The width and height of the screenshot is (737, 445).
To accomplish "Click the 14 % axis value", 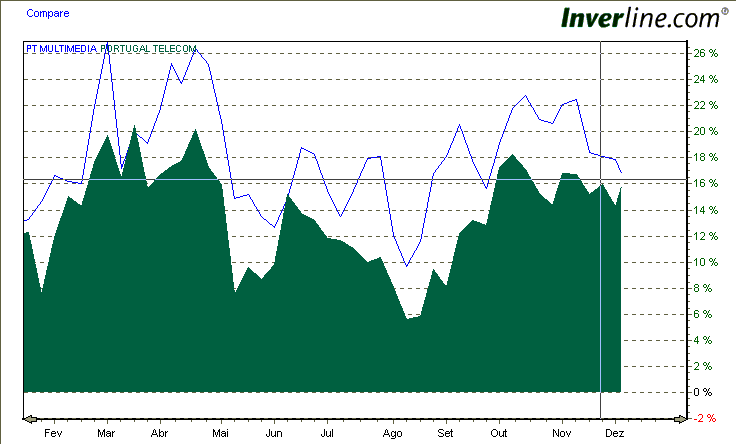I will 706,210.
